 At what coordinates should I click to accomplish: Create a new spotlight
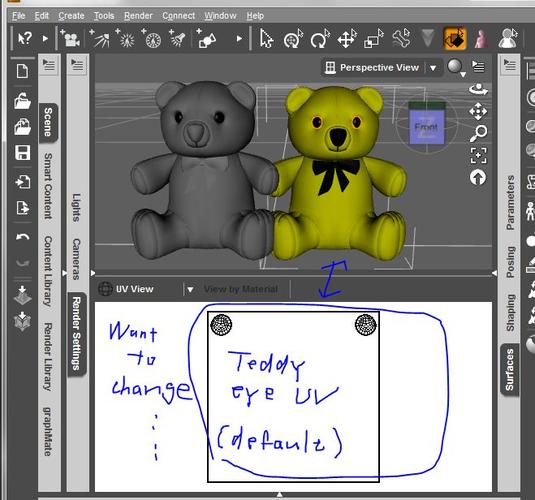[x=177, y=39]
